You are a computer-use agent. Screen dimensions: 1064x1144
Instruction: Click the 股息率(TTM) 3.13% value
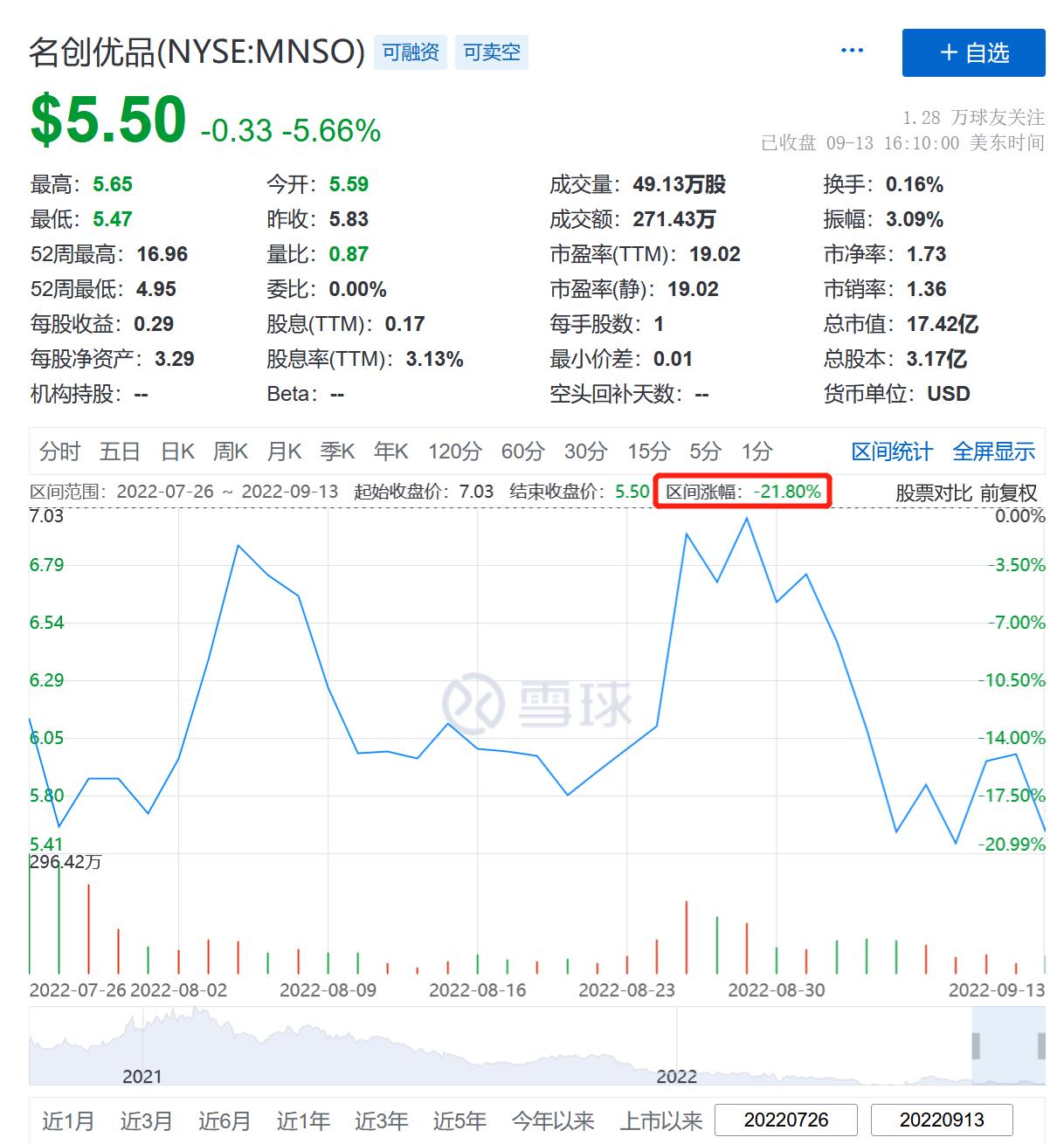(434, 359)
